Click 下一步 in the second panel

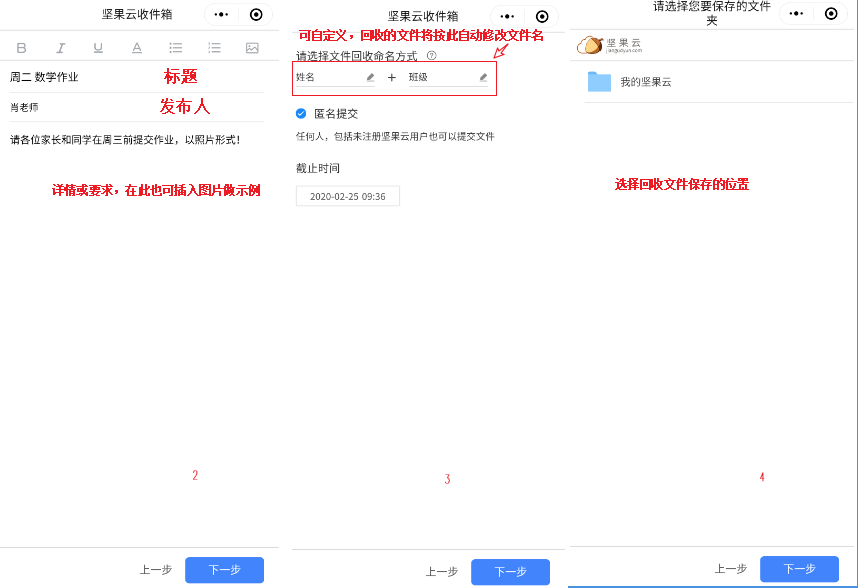(511, 572)
